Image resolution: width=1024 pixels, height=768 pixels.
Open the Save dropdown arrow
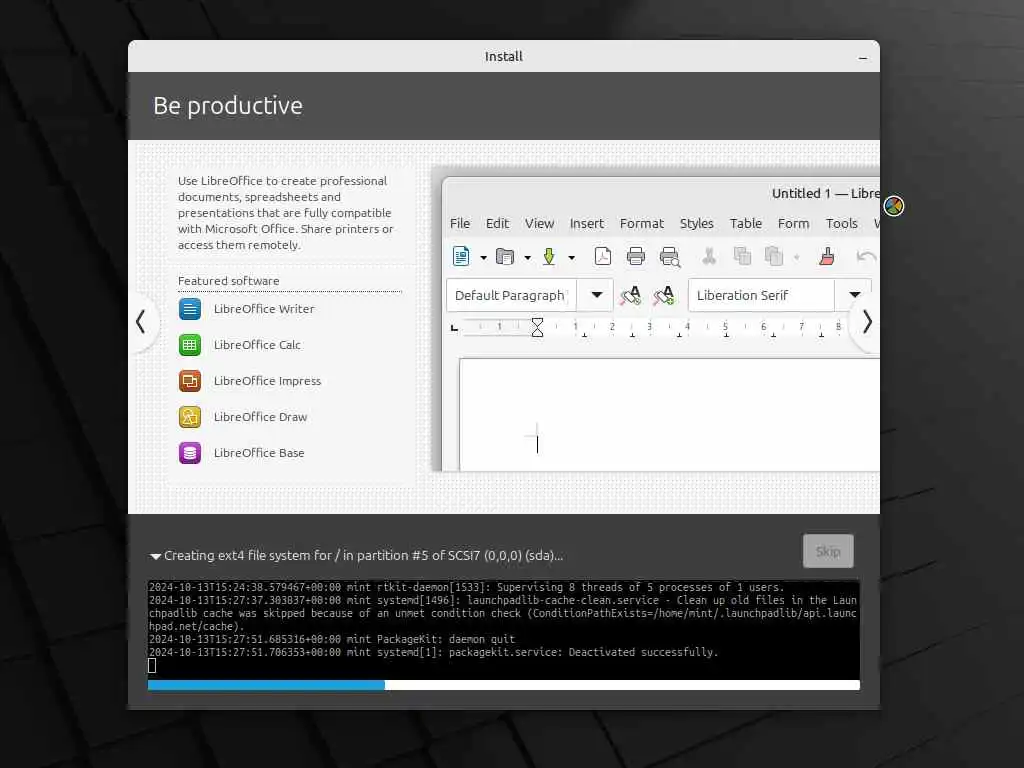point(571,258)
